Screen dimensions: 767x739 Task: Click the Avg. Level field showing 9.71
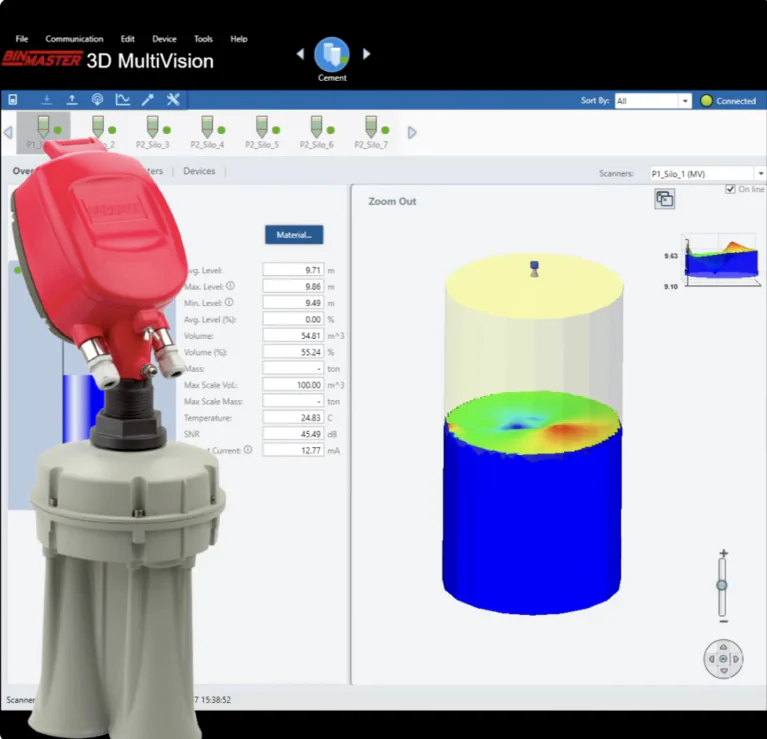pos(293,270)
